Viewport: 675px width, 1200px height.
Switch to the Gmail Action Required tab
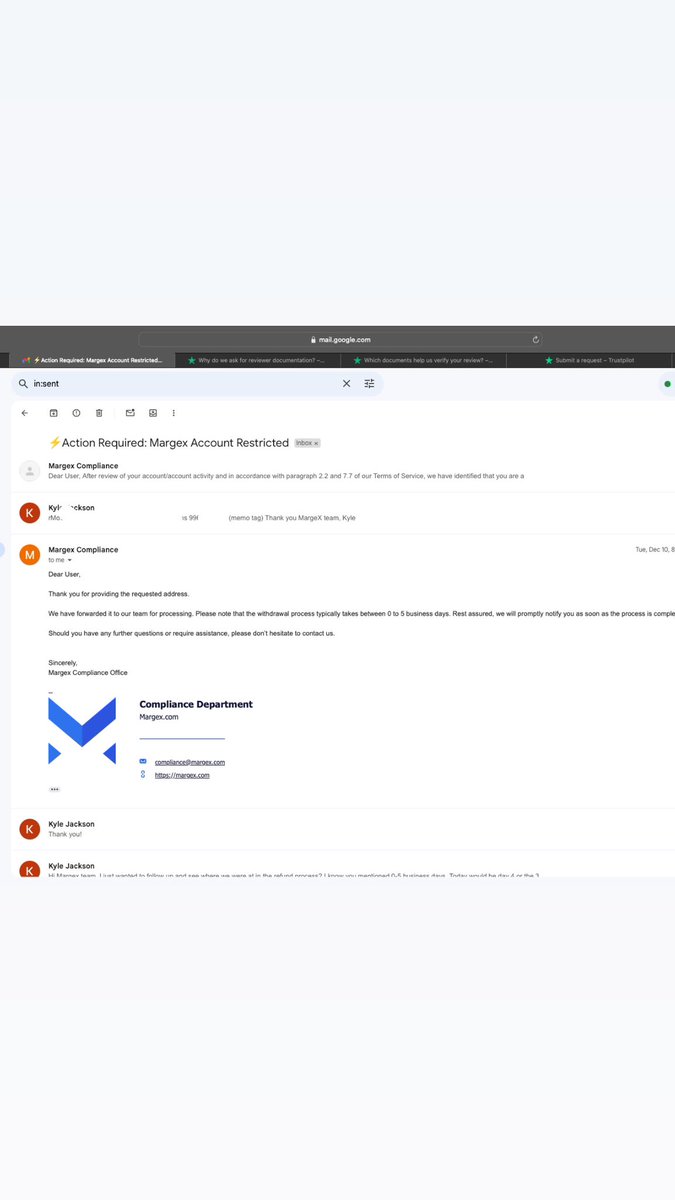92,360
